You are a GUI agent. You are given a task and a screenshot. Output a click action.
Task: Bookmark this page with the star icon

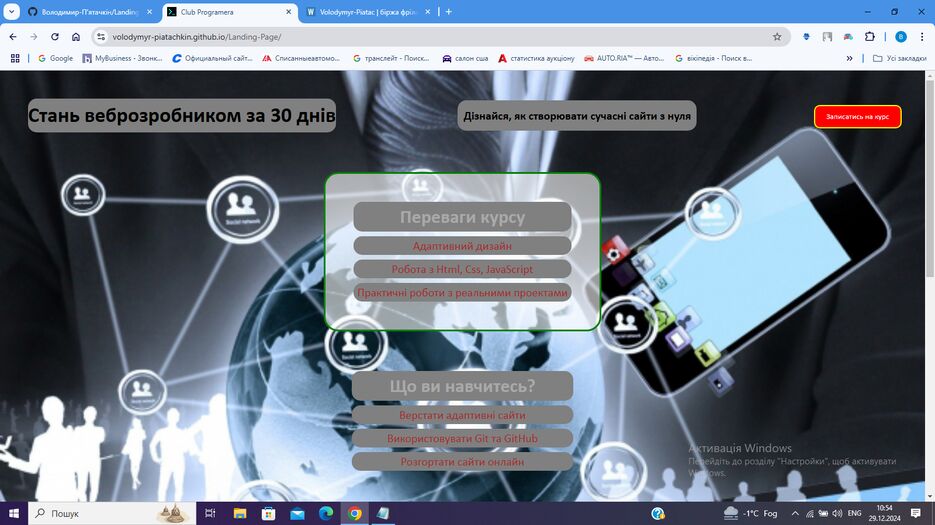point(777,37)
